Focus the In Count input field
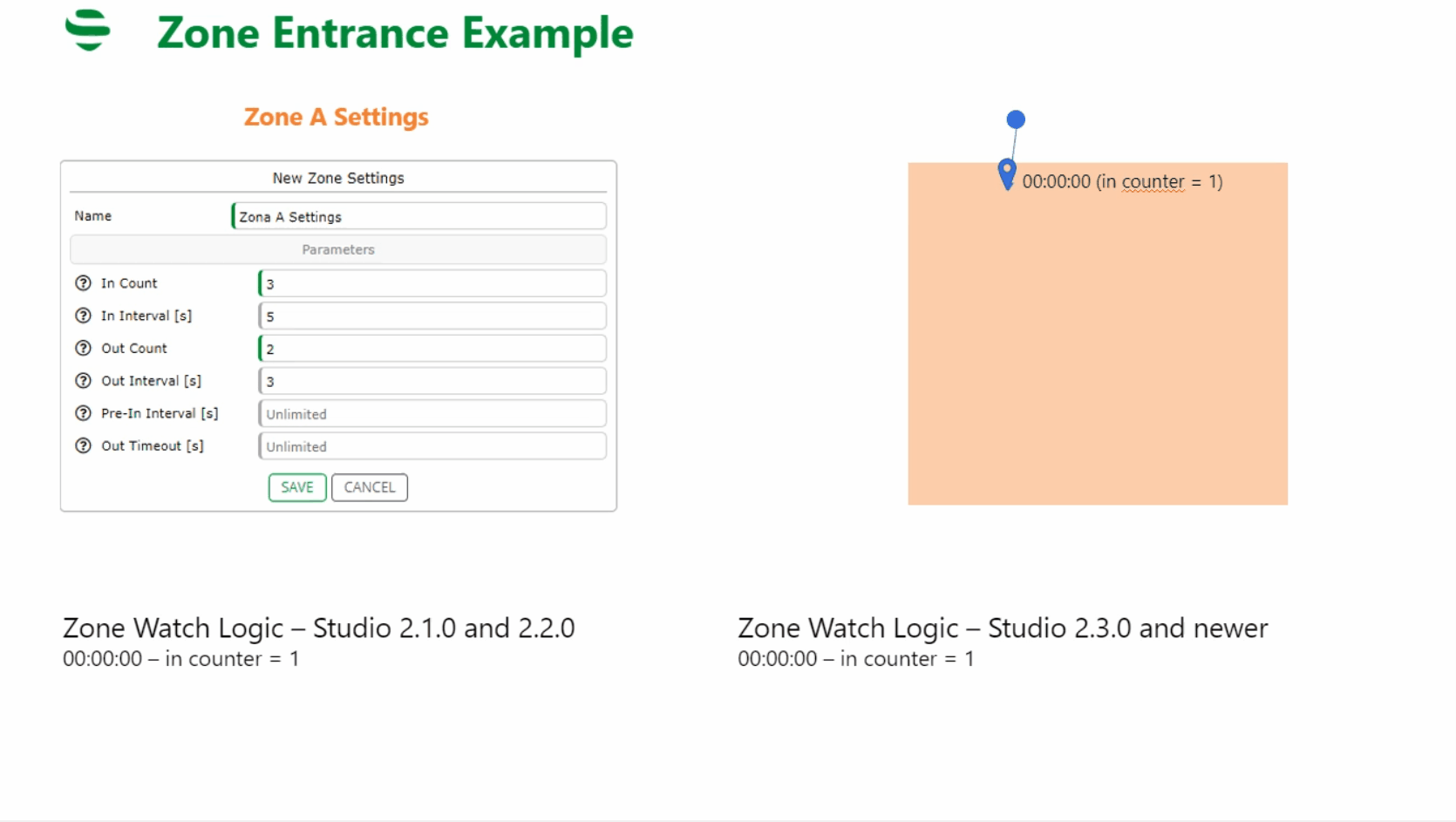1456x822 pixels. click(432, 283)
